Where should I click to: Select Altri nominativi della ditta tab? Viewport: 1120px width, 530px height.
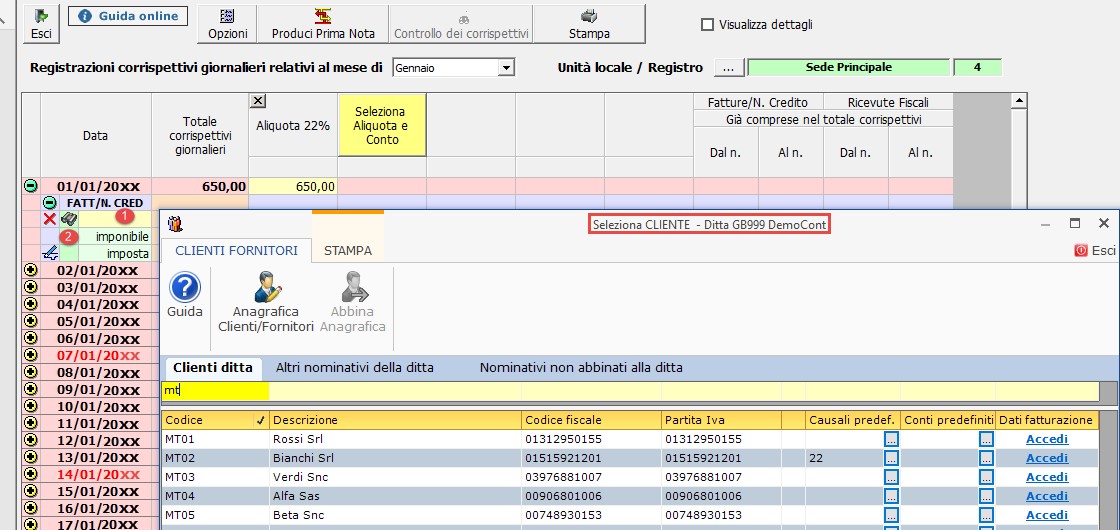355,368
